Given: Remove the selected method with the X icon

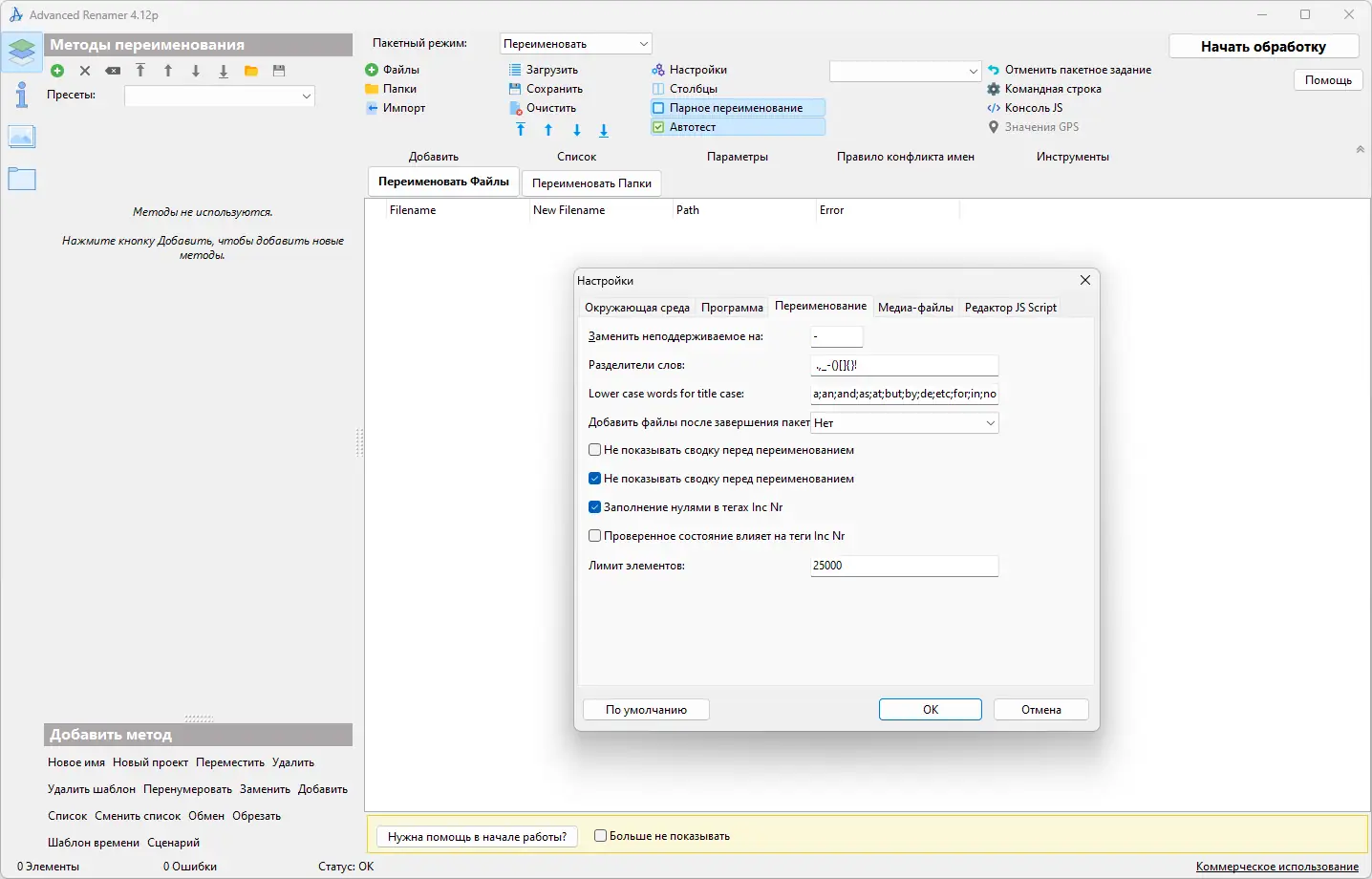Looking at the screenshot, I should [85, 71].
